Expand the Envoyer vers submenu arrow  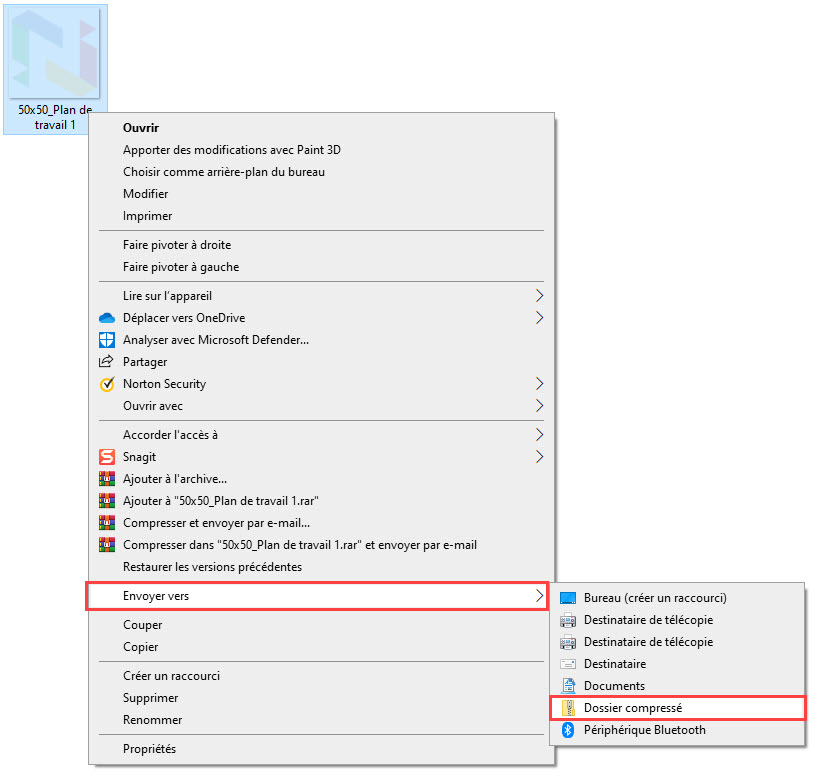point(539,596)
